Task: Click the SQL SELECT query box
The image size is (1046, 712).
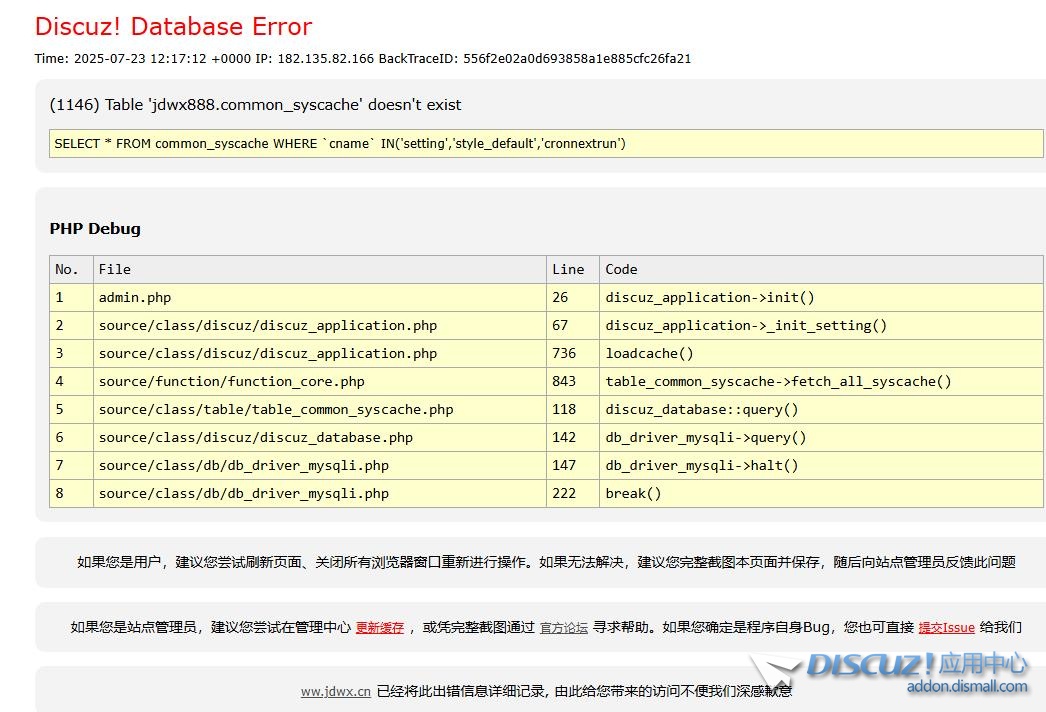Action: point(545,144)
